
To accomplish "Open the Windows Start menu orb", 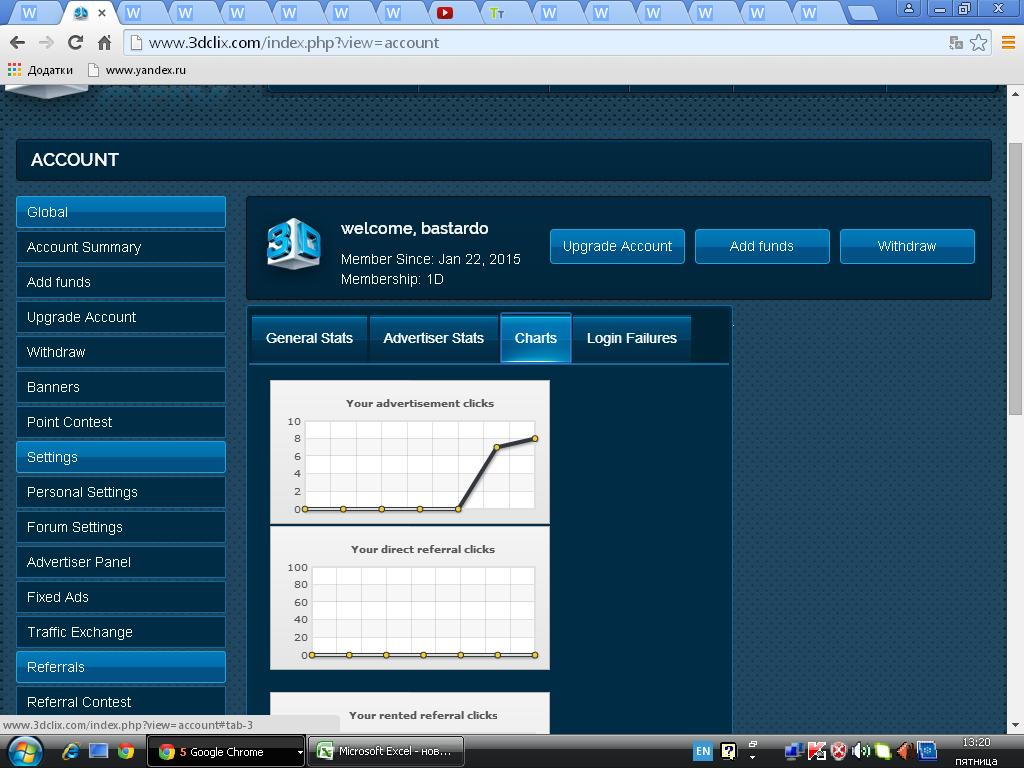I will pos(25,752).
